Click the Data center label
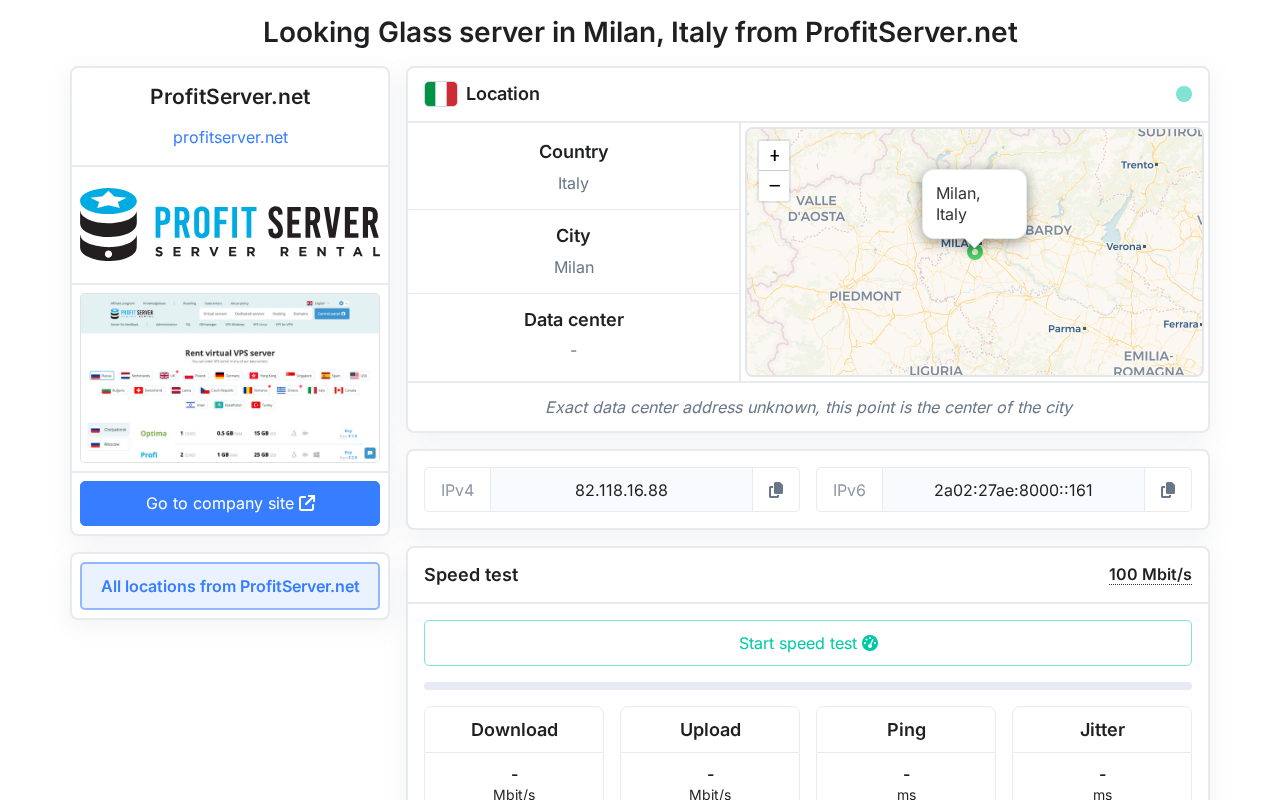The width and height of the screenshot is (1280, 800). pyautogui.click(x=574, y=320)
